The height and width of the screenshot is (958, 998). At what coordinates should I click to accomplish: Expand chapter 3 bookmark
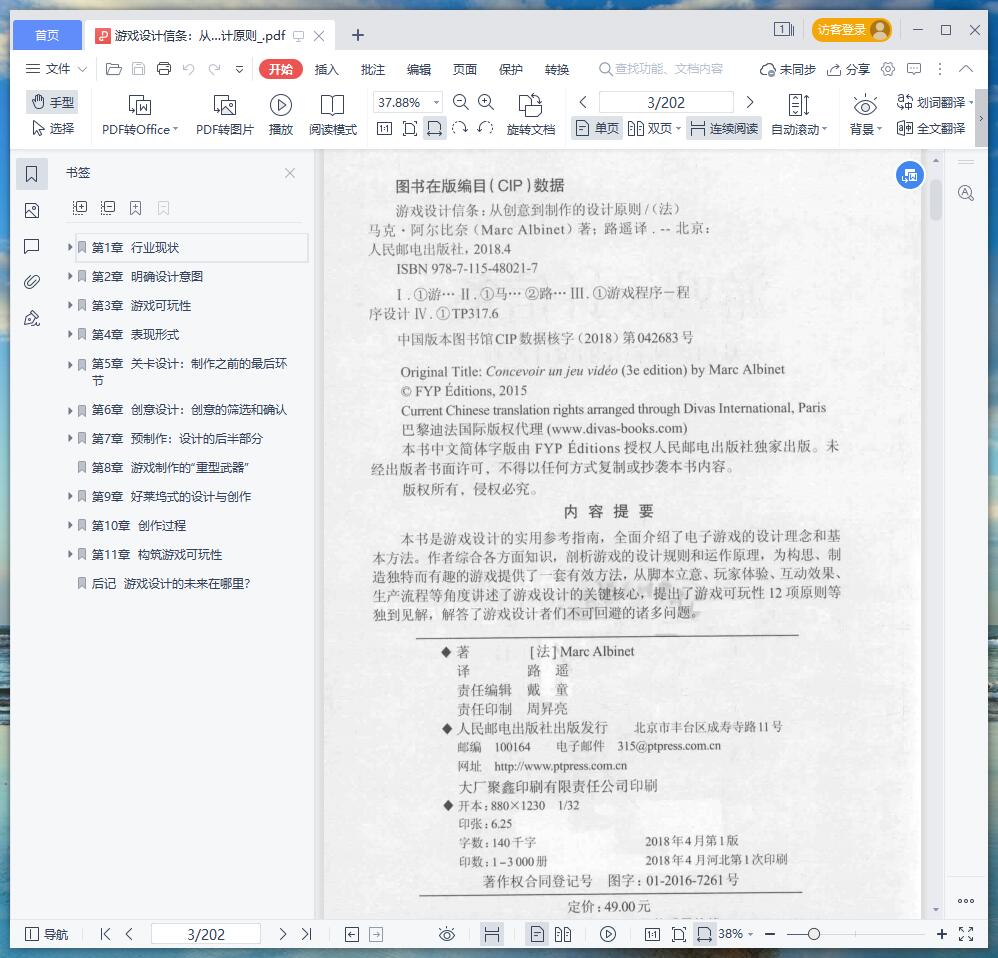pos(70,306)
